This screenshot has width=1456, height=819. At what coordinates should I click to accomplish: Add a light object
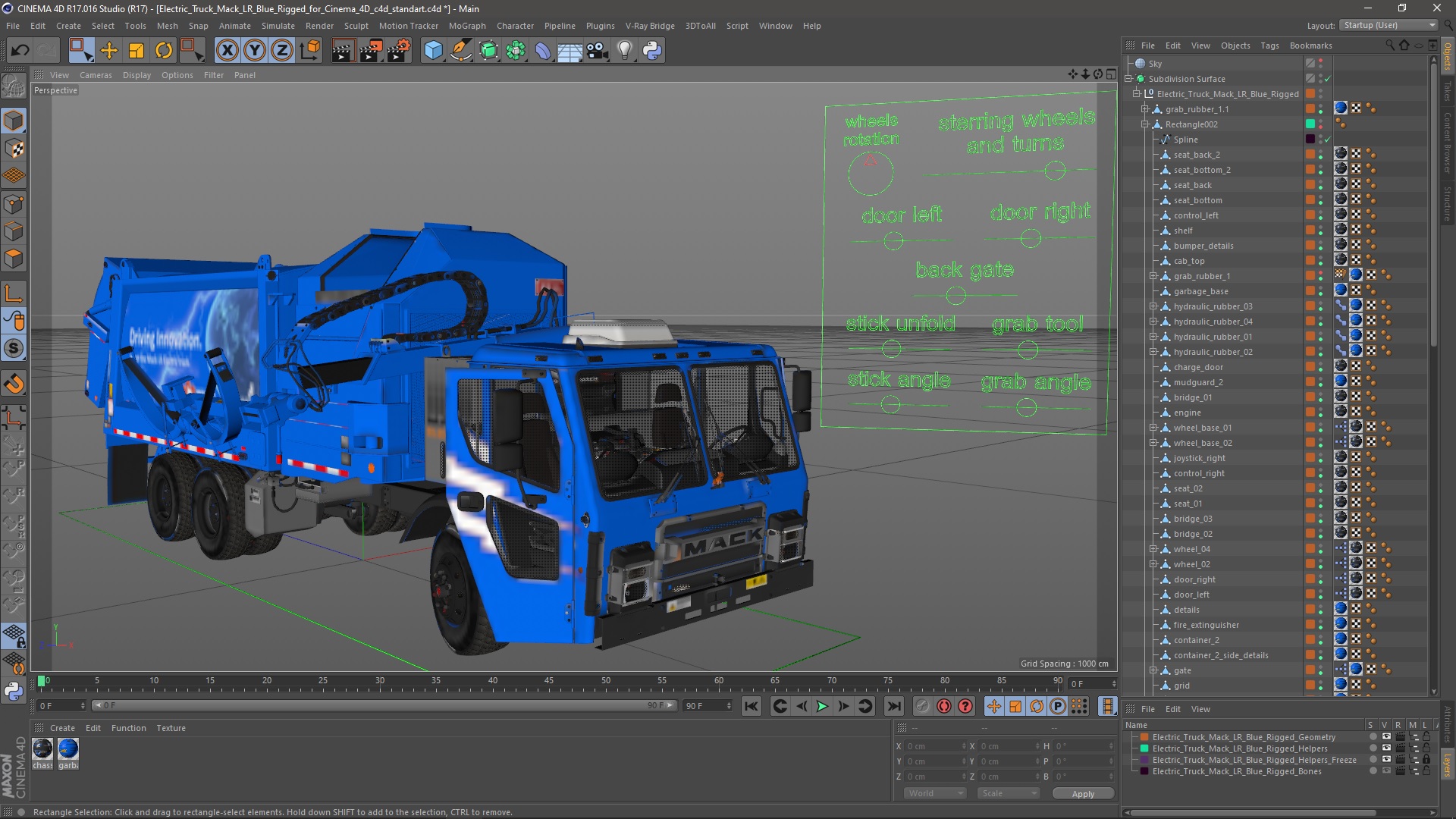click(x=625, y=51)
